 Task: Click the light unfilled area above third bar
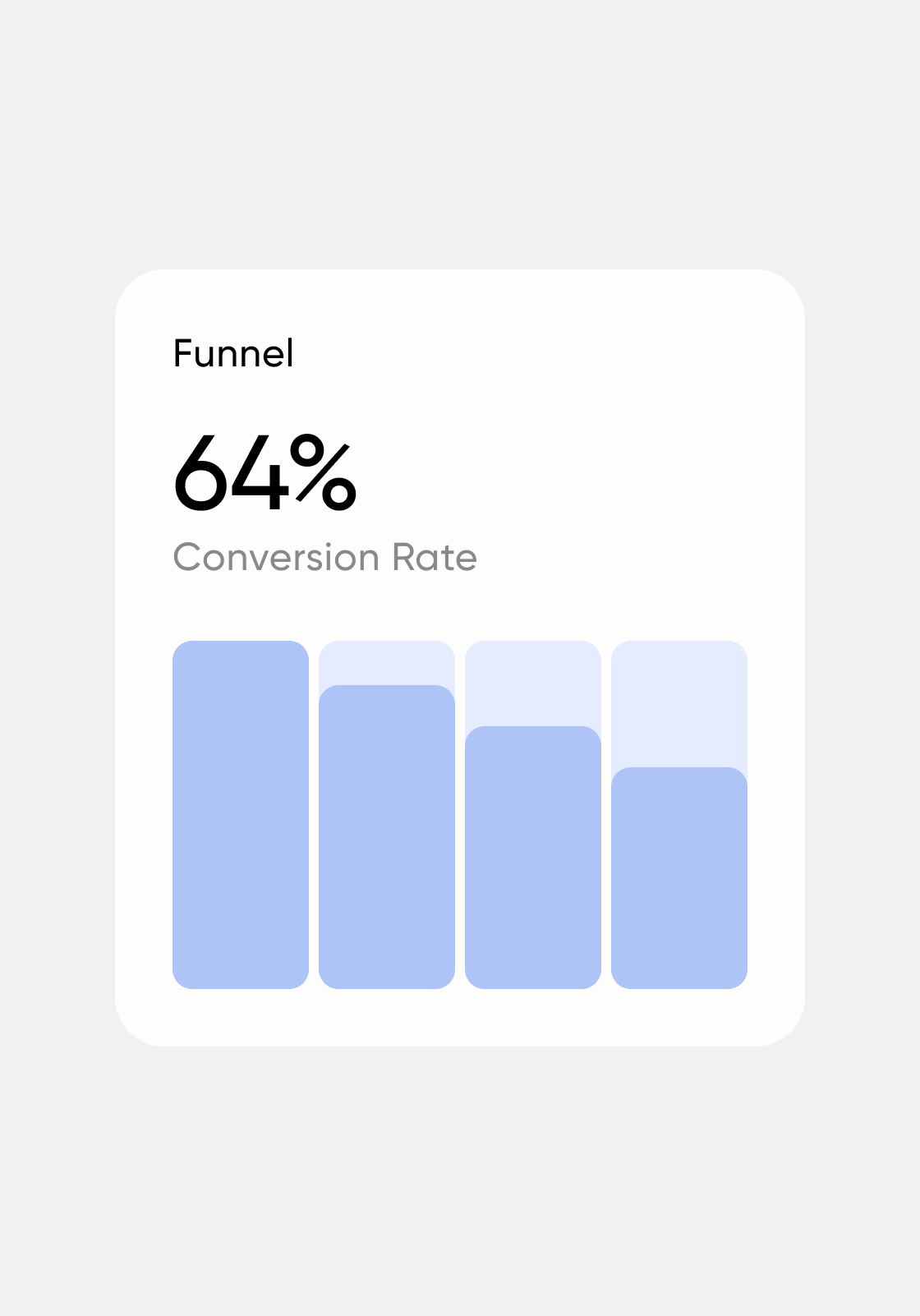click(533, 683)
